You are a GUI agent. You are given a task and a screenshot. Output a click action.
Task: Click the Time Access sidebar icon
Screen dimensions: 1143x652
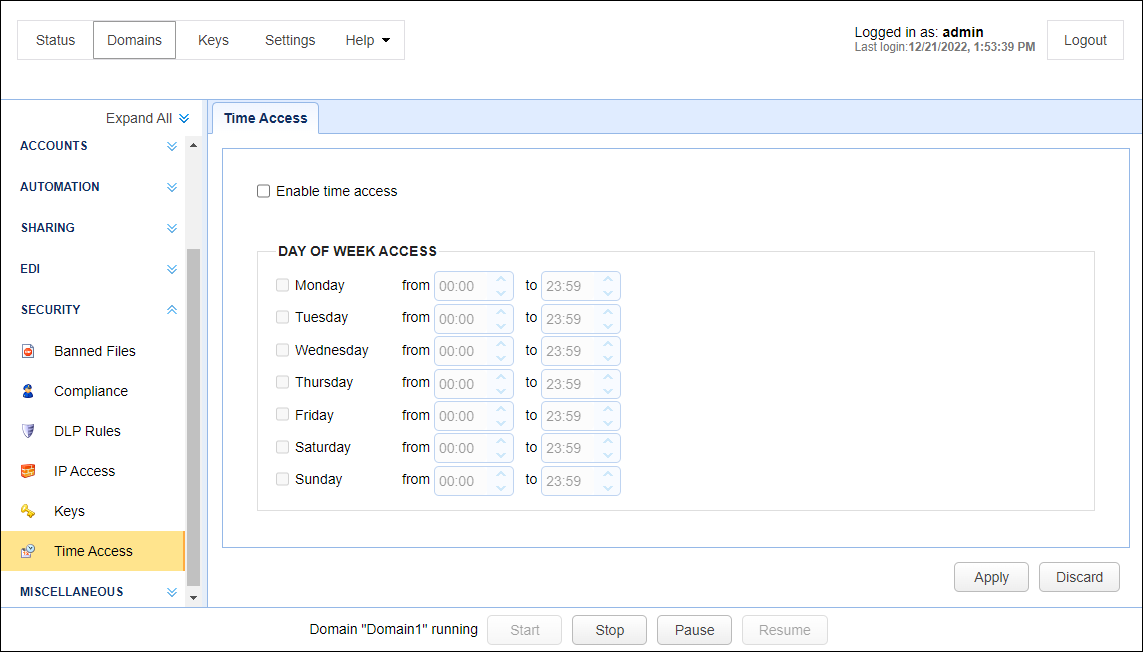pos(28,551)
